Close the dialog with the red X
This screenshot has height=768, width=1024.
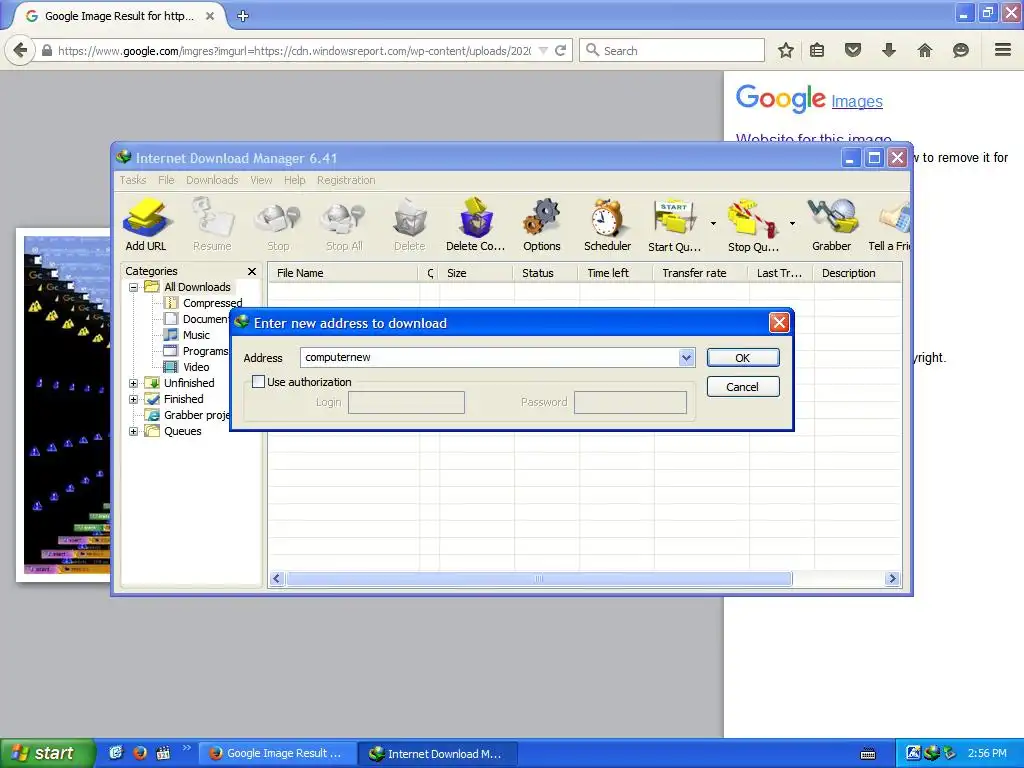click(x=779, y=323)
